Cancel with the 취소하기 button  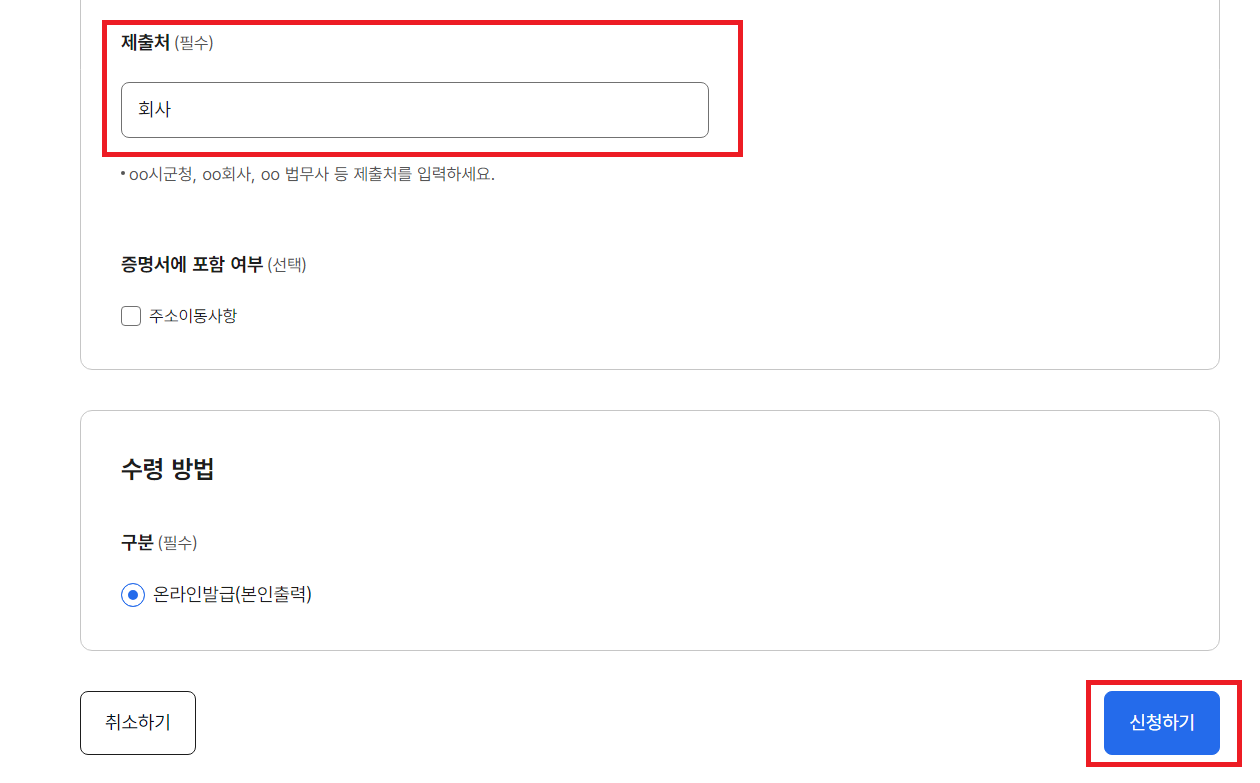coord(138,723)
